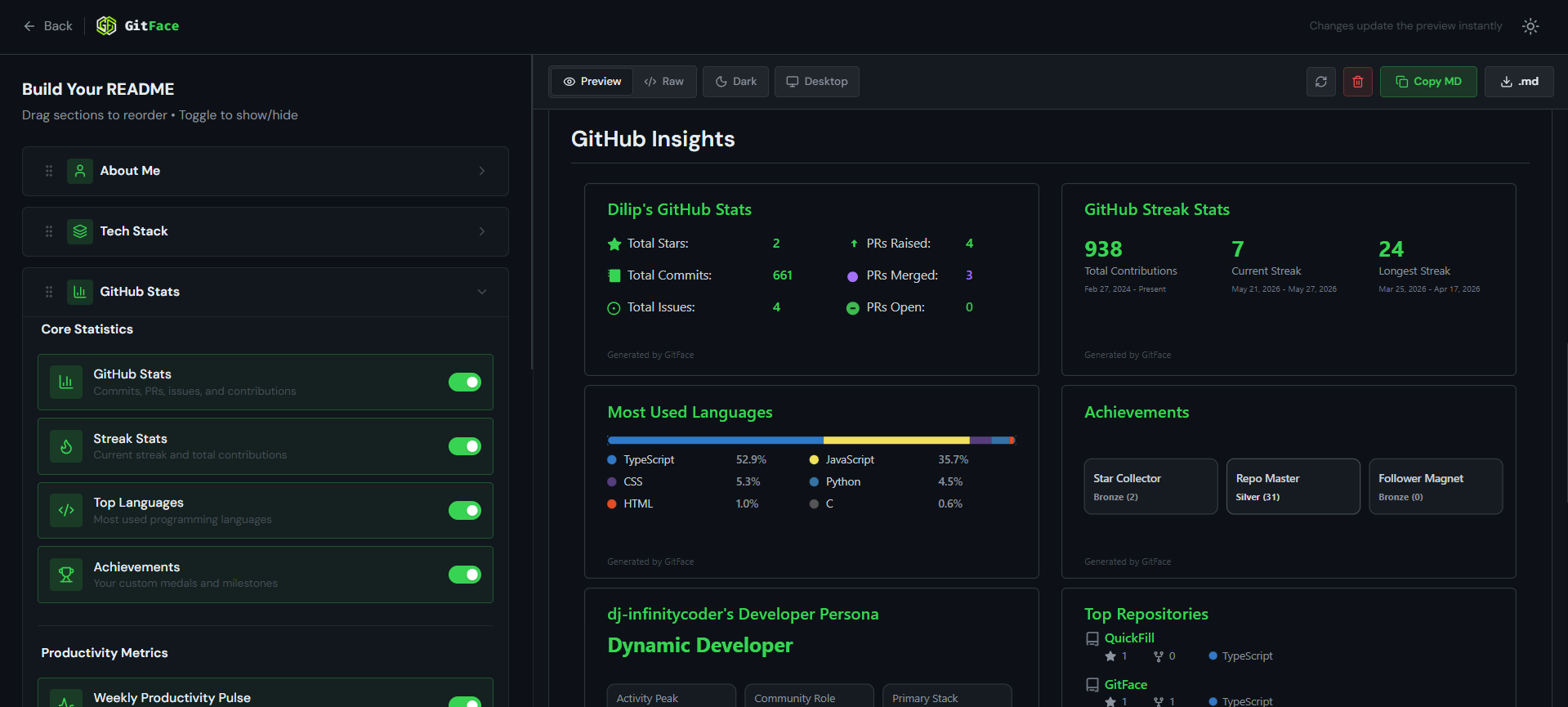
Task: Click the Python language entry
Action: click(x=843, y=482)
